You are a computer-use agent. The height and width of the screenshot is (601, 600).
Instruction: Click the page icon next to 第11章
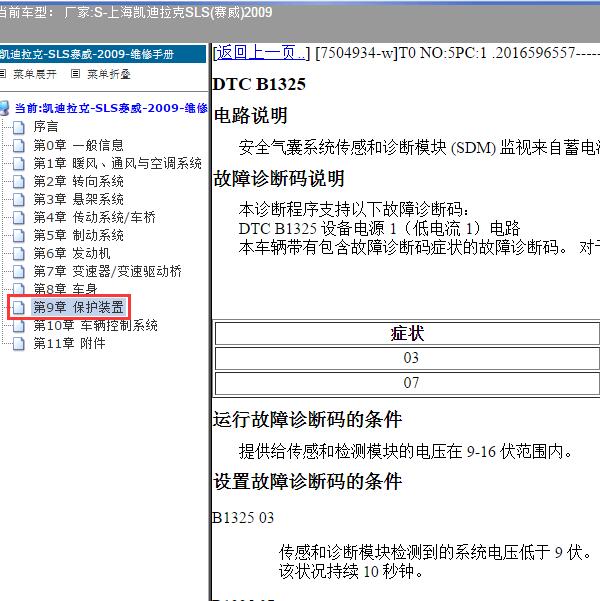tap(18, 344)
